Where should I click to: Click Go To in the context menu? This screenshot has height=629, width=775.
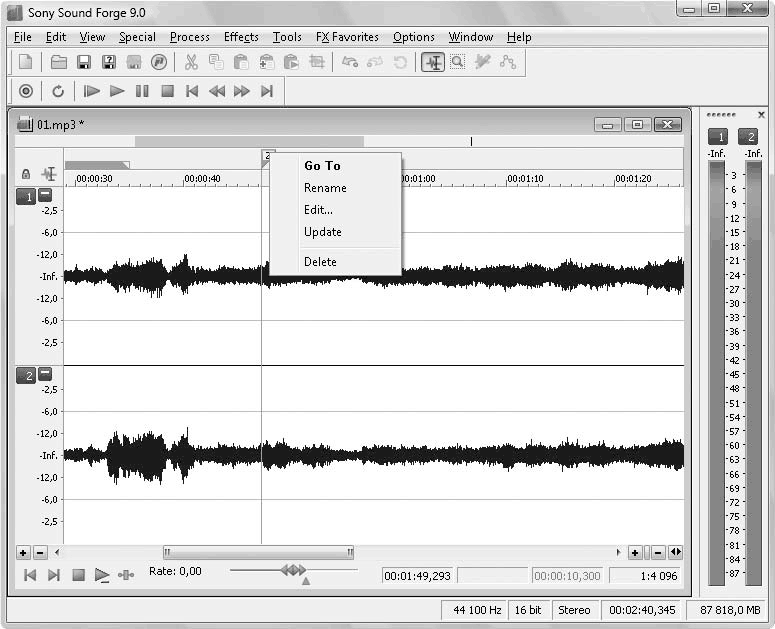(322, 166)
